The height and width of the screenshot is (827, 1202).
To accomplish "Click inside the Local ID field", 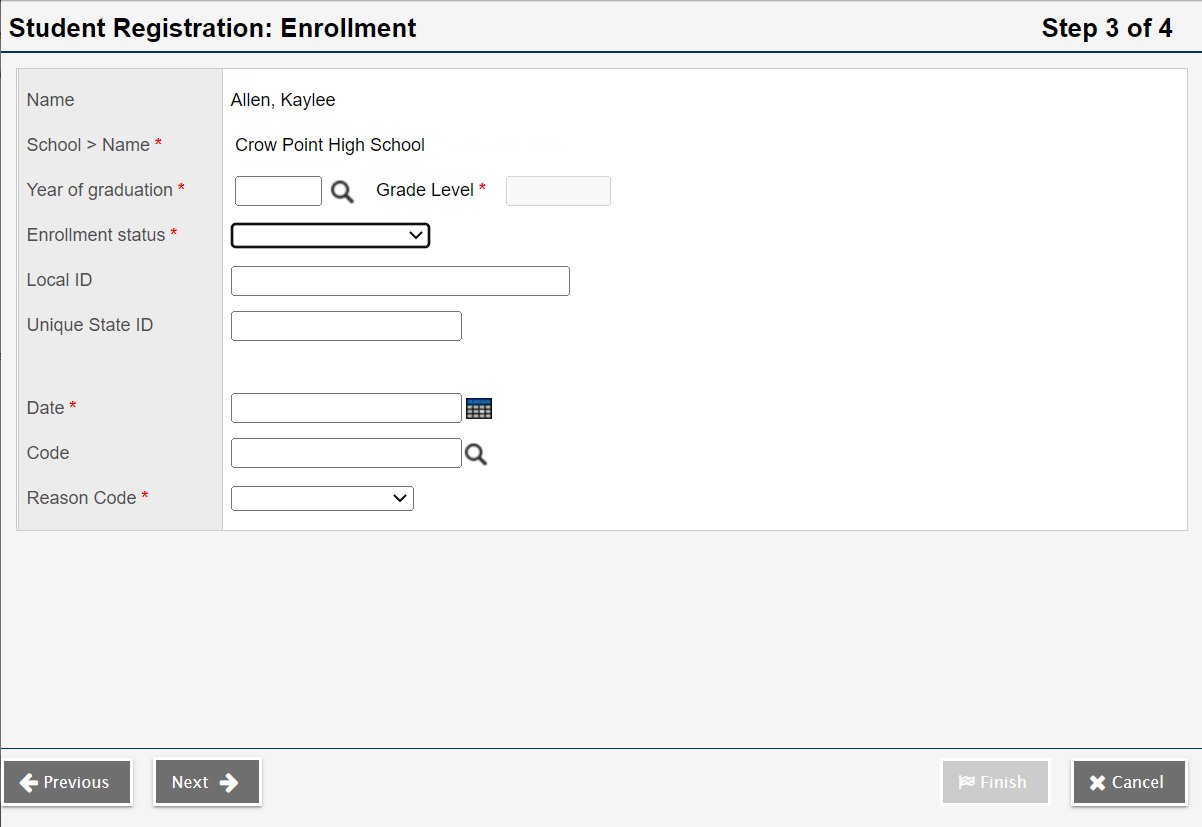I will tap(400, 281).
